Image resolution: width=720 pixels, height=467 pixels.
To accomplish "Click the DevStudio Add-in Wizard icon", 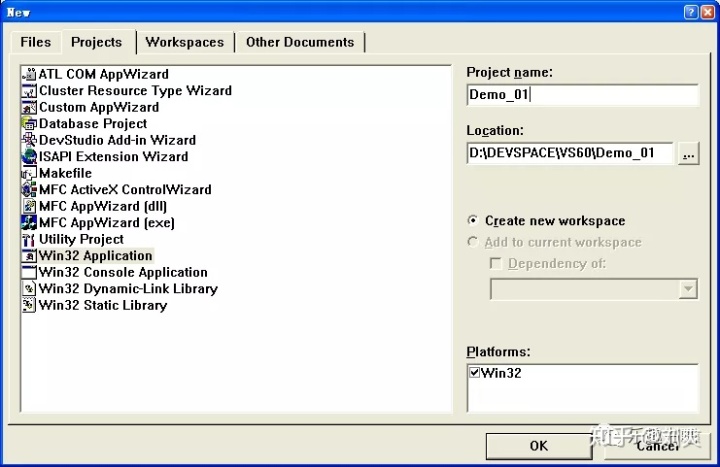I will coord(29,141).
